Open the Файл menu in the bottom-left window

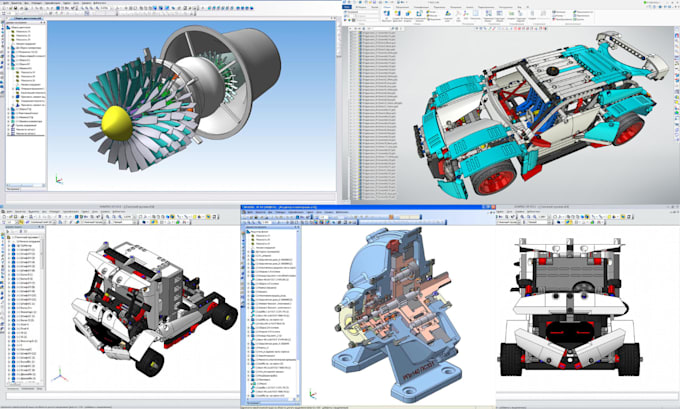pyautogui.click(x=10, y=212)
